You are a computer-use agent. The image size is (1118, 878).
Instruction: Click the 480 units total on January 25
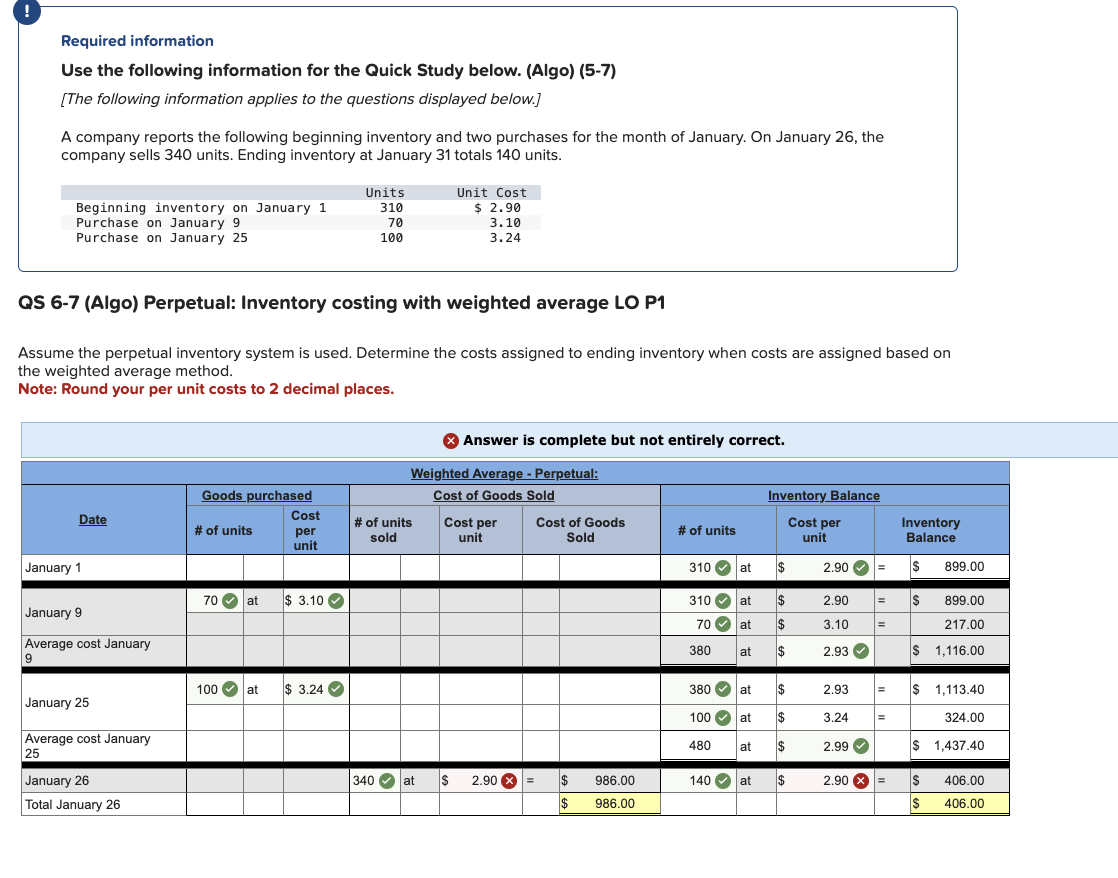(699, 745)
